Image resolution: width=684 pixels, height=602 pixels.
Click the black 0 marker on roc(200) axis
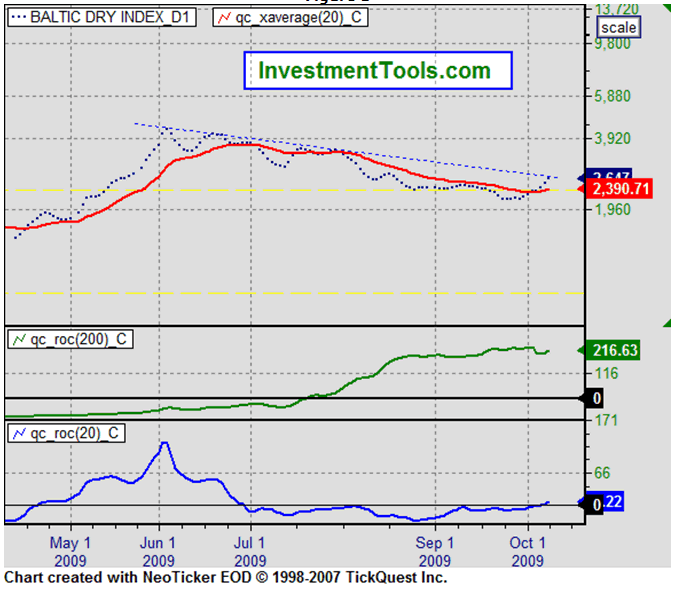(597, 398)
